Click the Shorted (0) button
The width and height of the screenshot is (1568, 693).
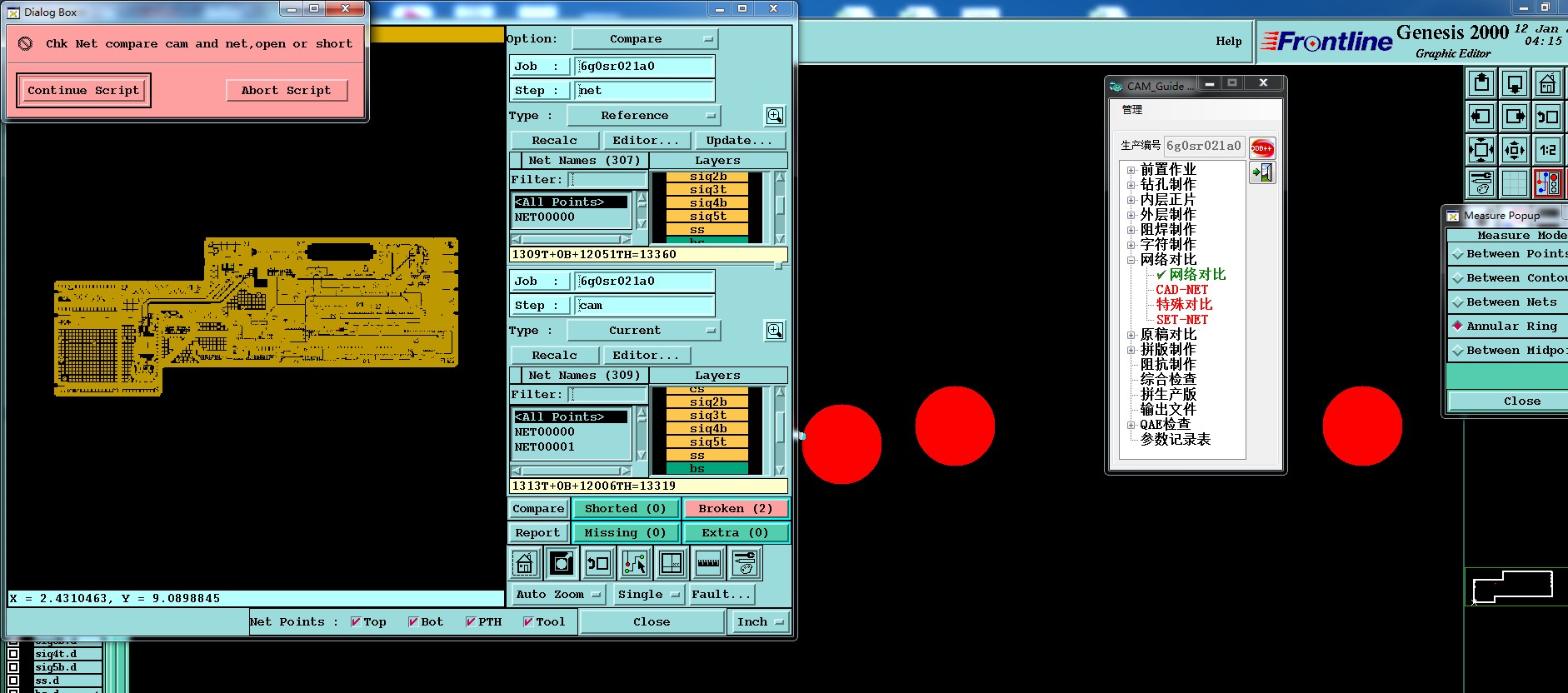626,509
